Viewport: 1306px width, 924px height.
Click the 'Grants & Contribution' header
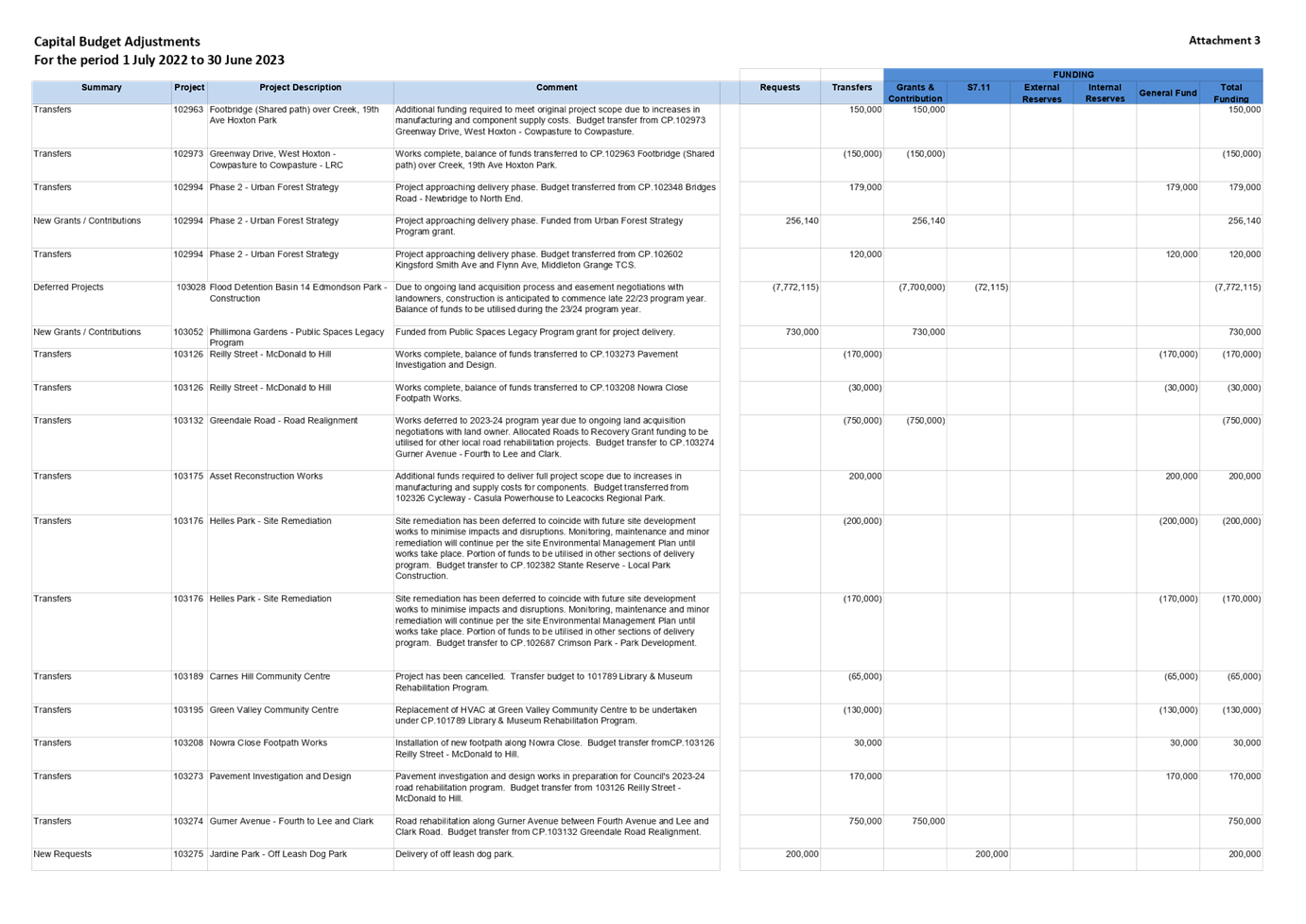tap(915, 93)
